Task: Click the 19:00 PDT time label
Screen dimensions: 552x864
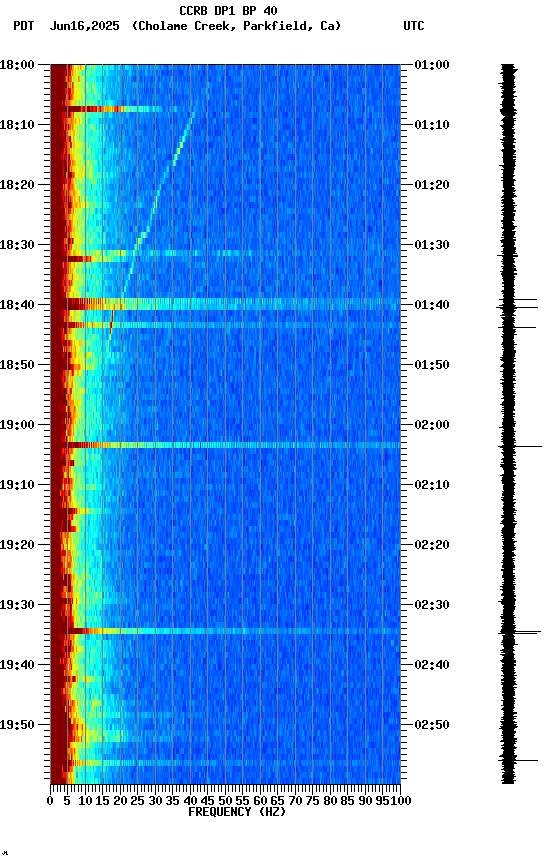Action: tap(17, 425)
